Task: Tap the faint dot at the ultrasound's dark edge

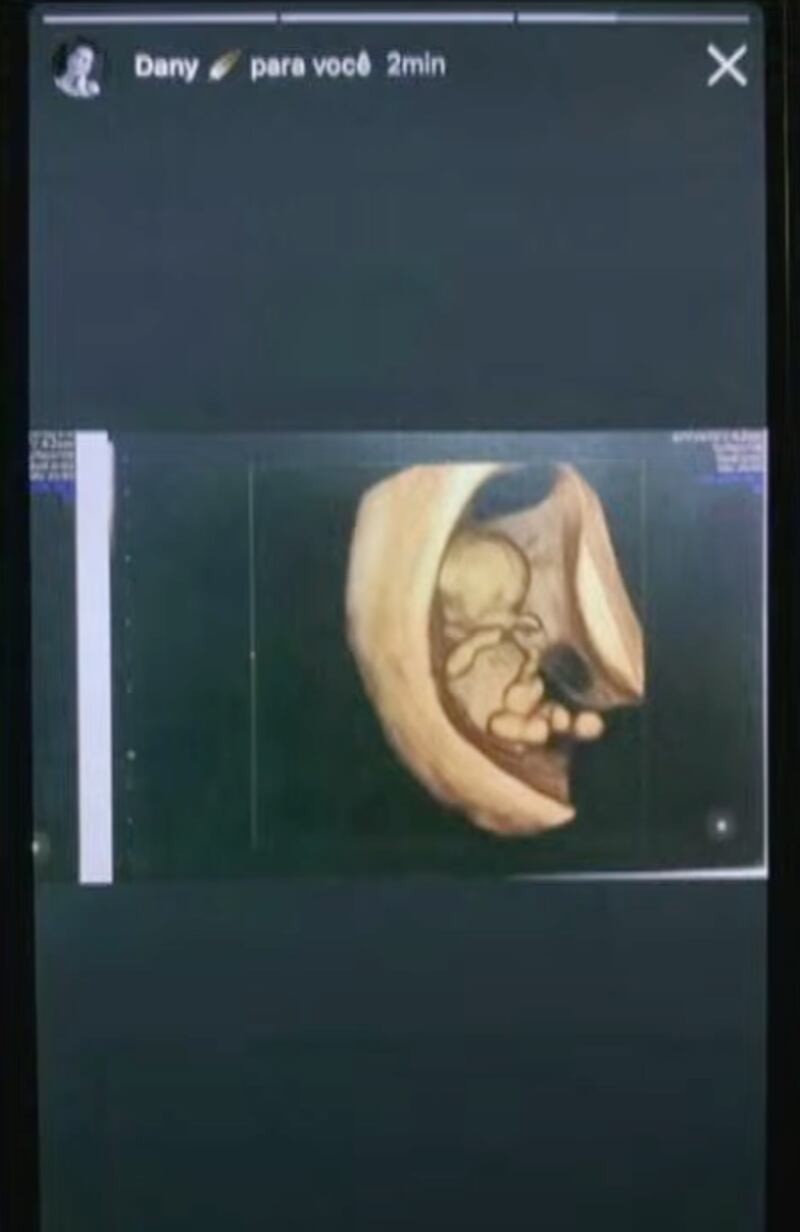Action: click(39, 846)
